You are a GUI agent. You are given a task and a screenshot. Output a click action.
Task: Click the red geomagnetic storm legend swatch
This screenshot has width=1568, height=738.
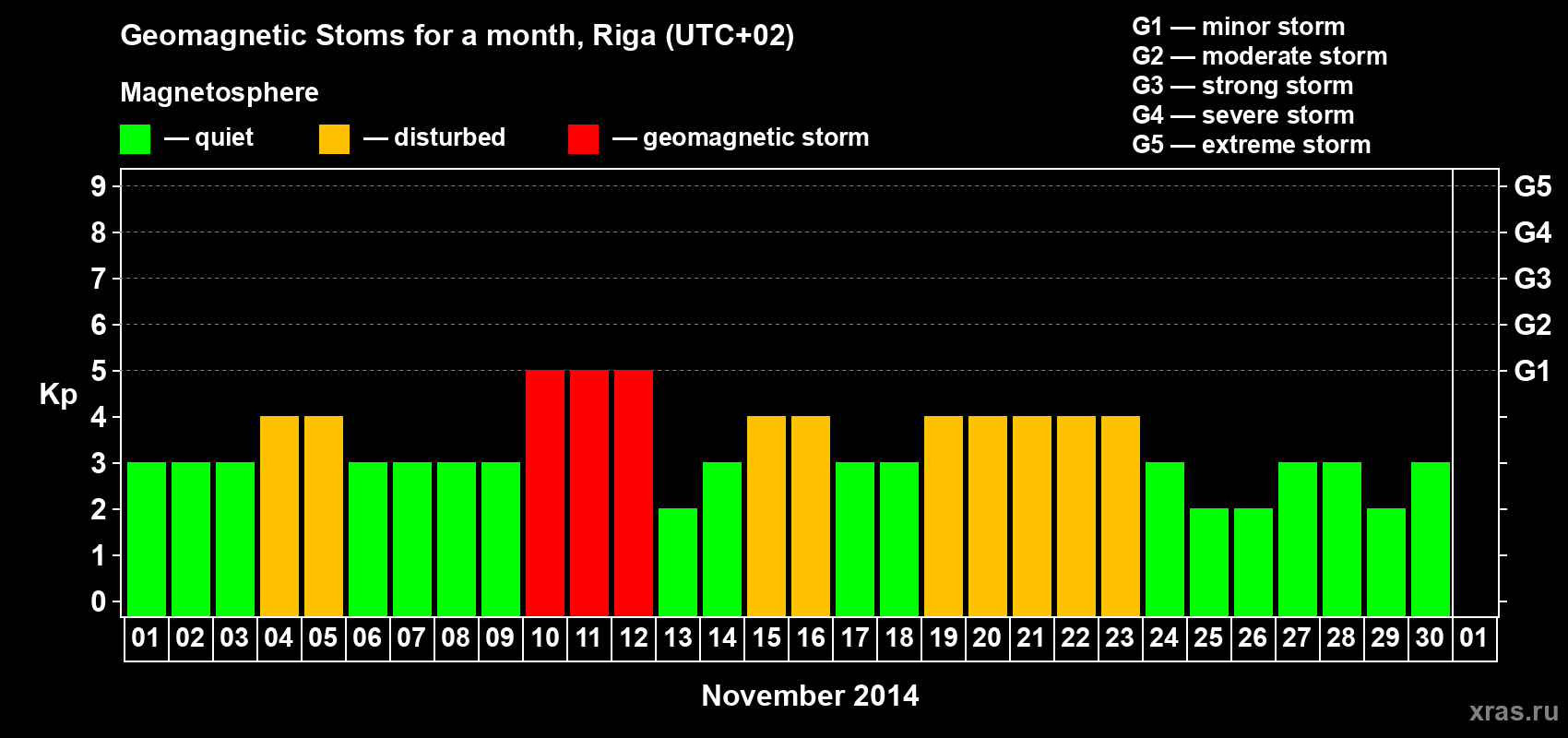click(x=583, y=139)
